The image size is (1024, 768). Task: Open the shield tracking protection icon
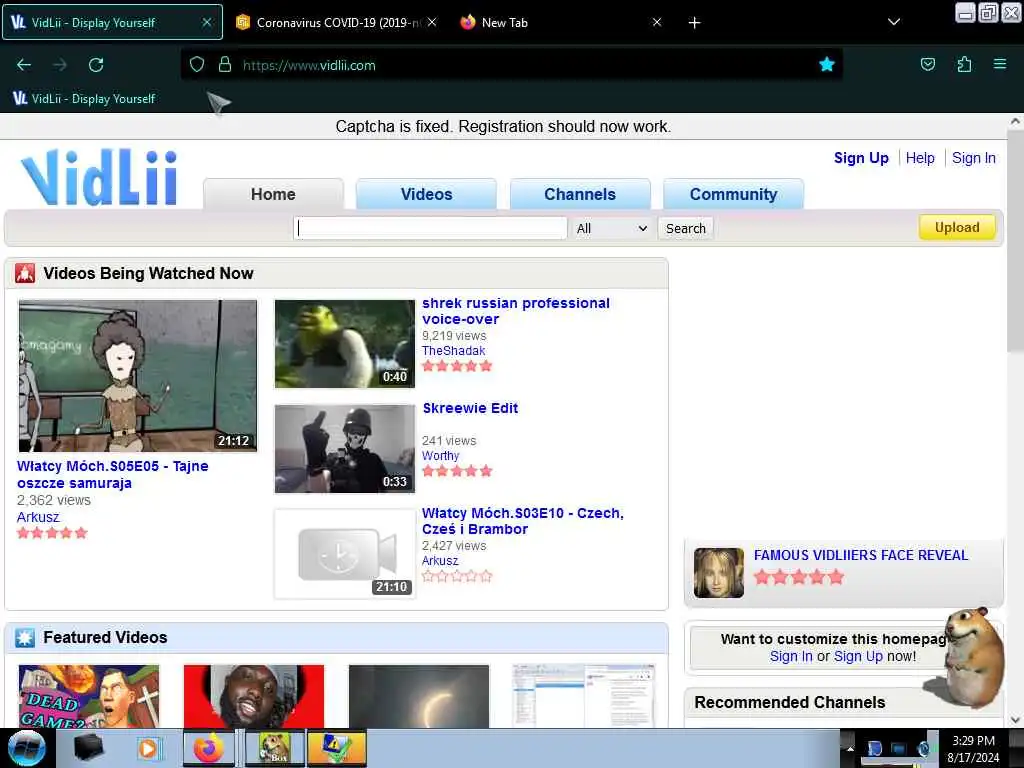(197, 65)
